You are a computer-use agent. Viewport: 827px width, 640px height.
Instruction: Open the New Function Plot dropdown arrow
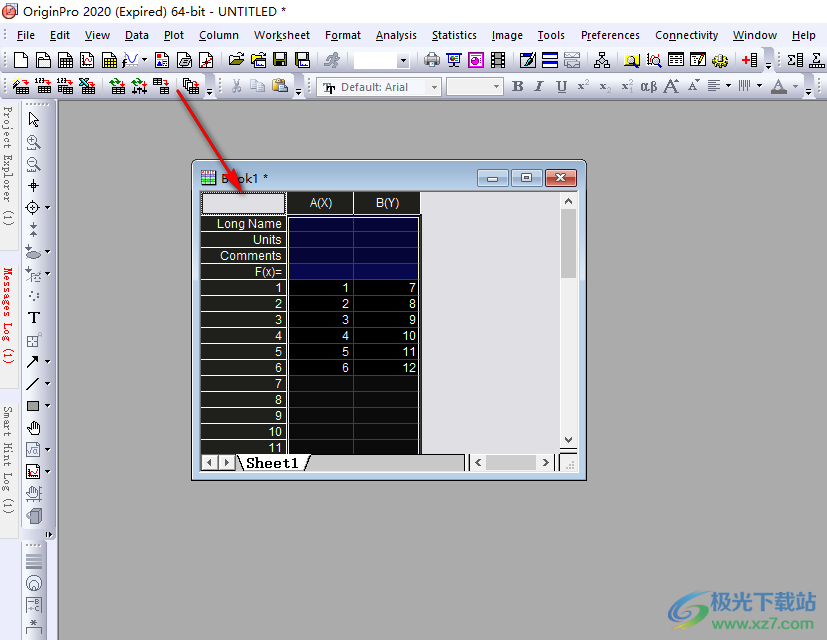(x=144, y=60)
